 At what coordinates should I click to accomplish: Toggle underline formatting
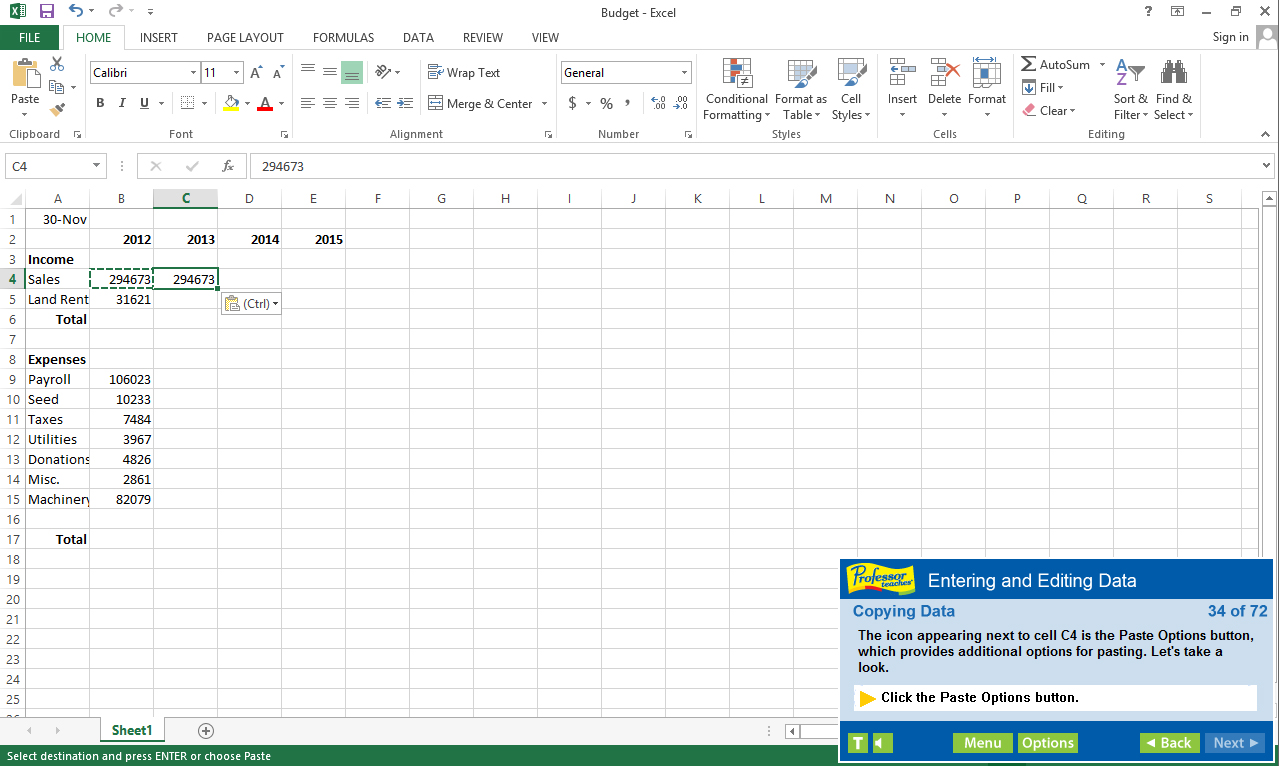tap(143, 103)
